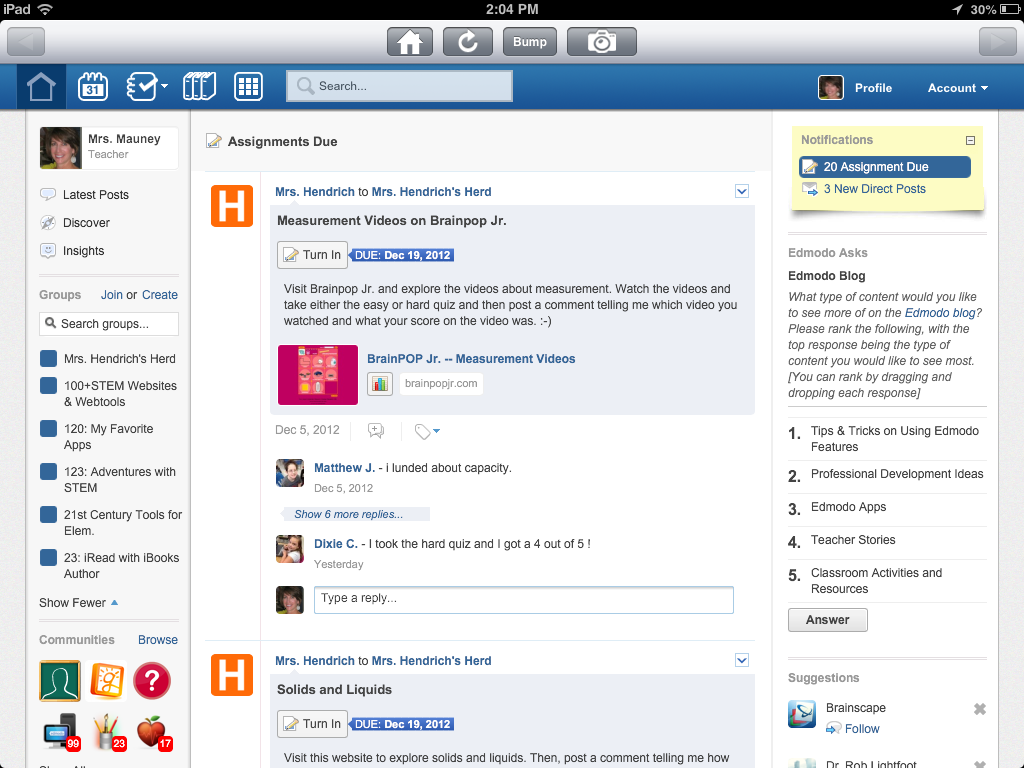
Task: Click the reply icon under Measurement post
Action: point(376,431)
